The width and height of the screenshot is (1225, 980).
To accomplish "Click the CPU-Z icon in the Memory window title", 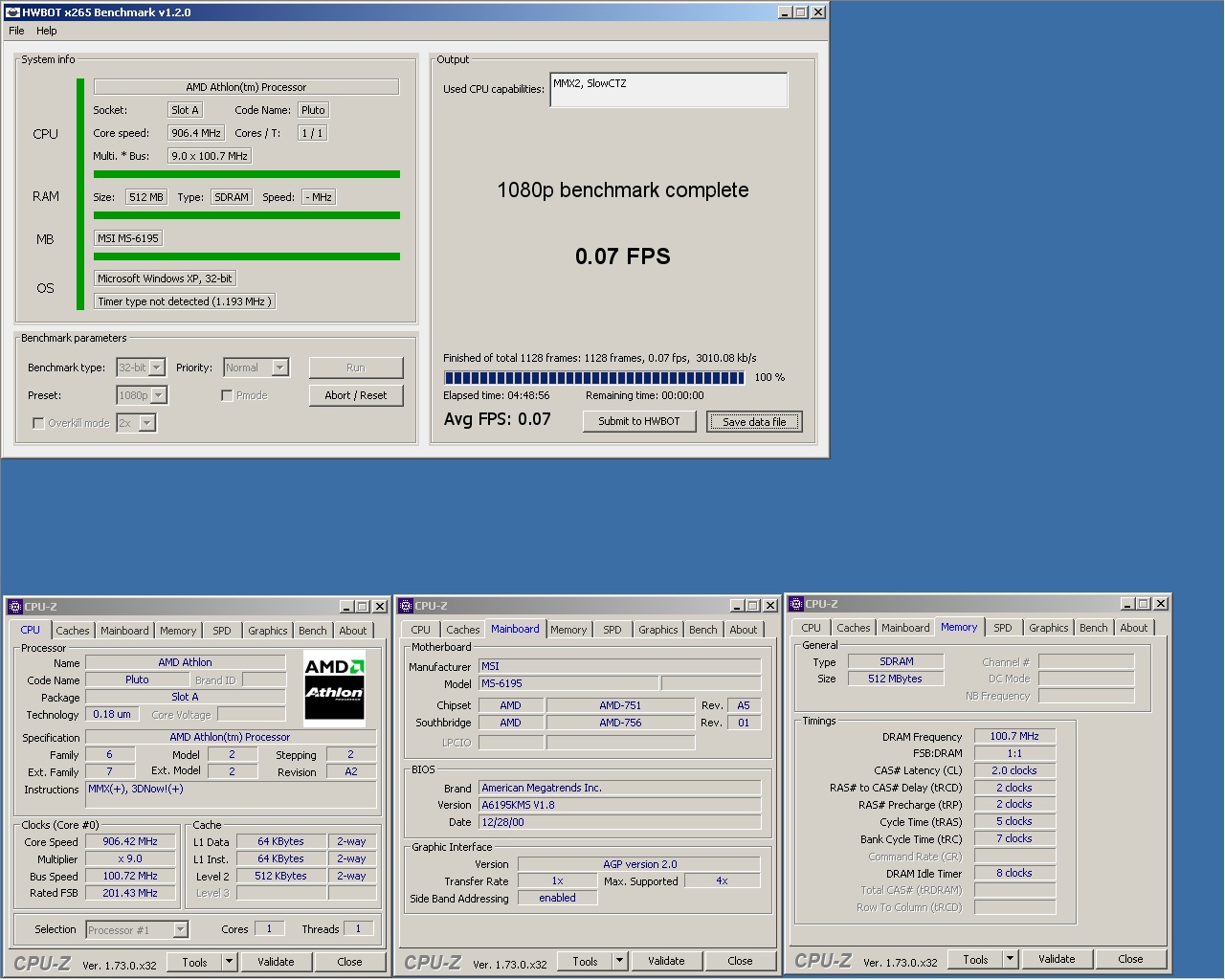I will click(796, 604).
